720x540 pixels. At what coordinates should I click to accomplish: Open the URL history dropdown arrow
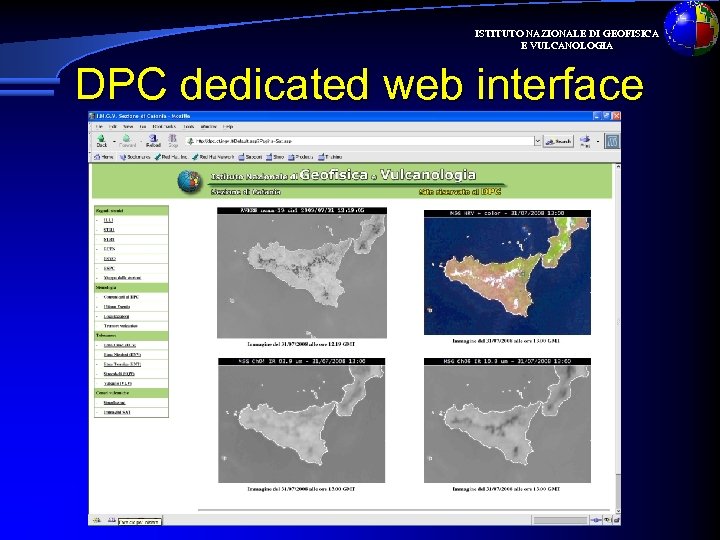click(x=537, y=141)
